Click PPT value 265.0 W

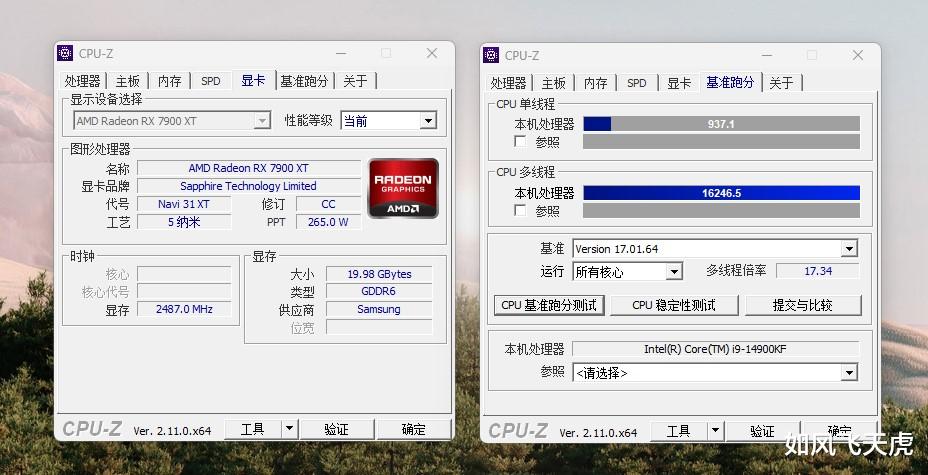coord(328,222)
